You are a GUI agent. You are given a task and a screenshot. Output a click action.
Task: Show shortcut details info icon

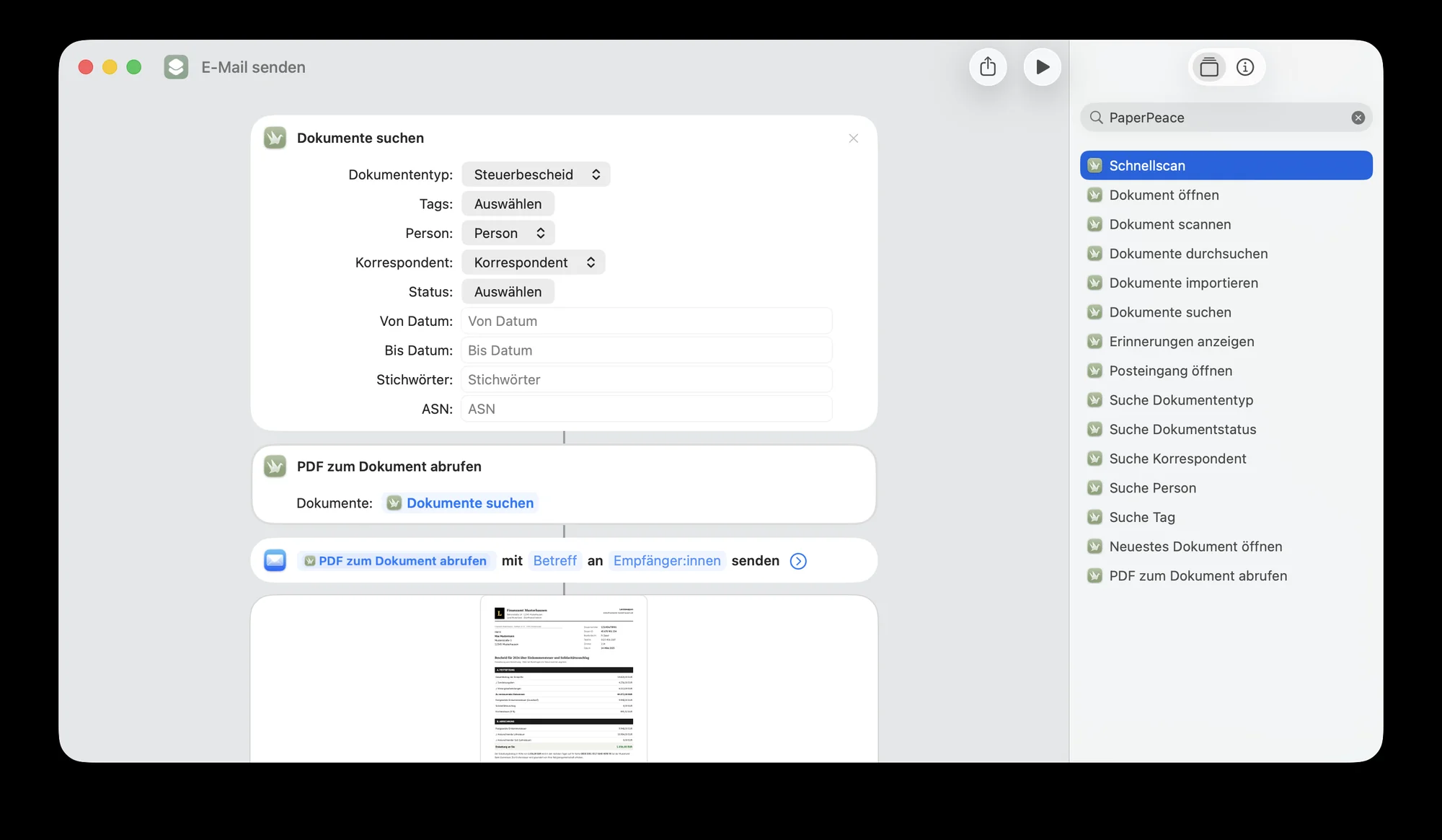1245,67
